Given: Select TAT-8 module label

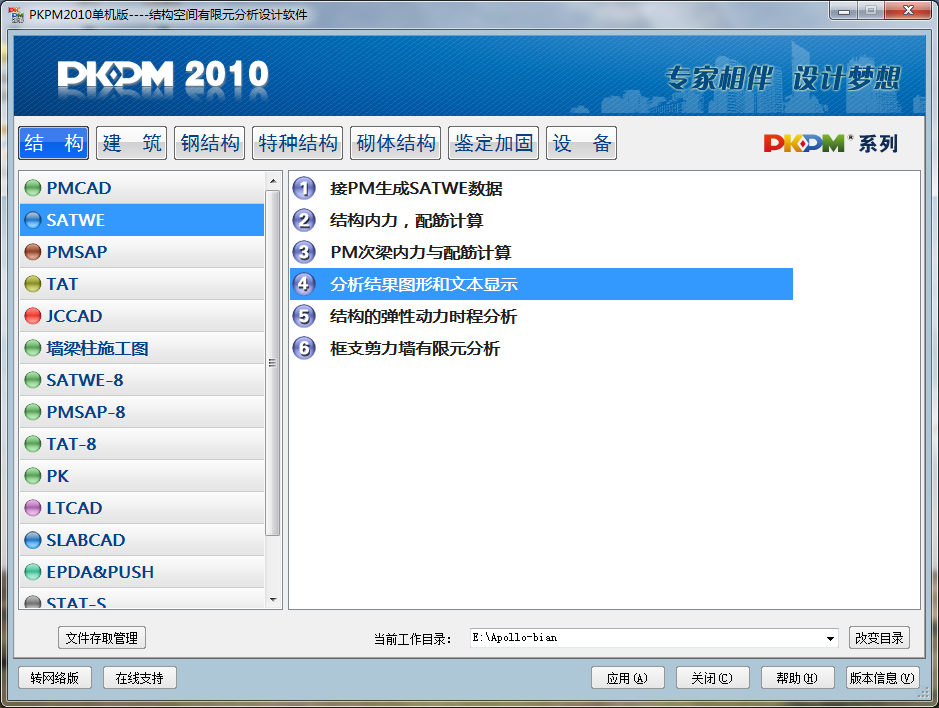Looking at the screenshot, I should coord(71,444).
